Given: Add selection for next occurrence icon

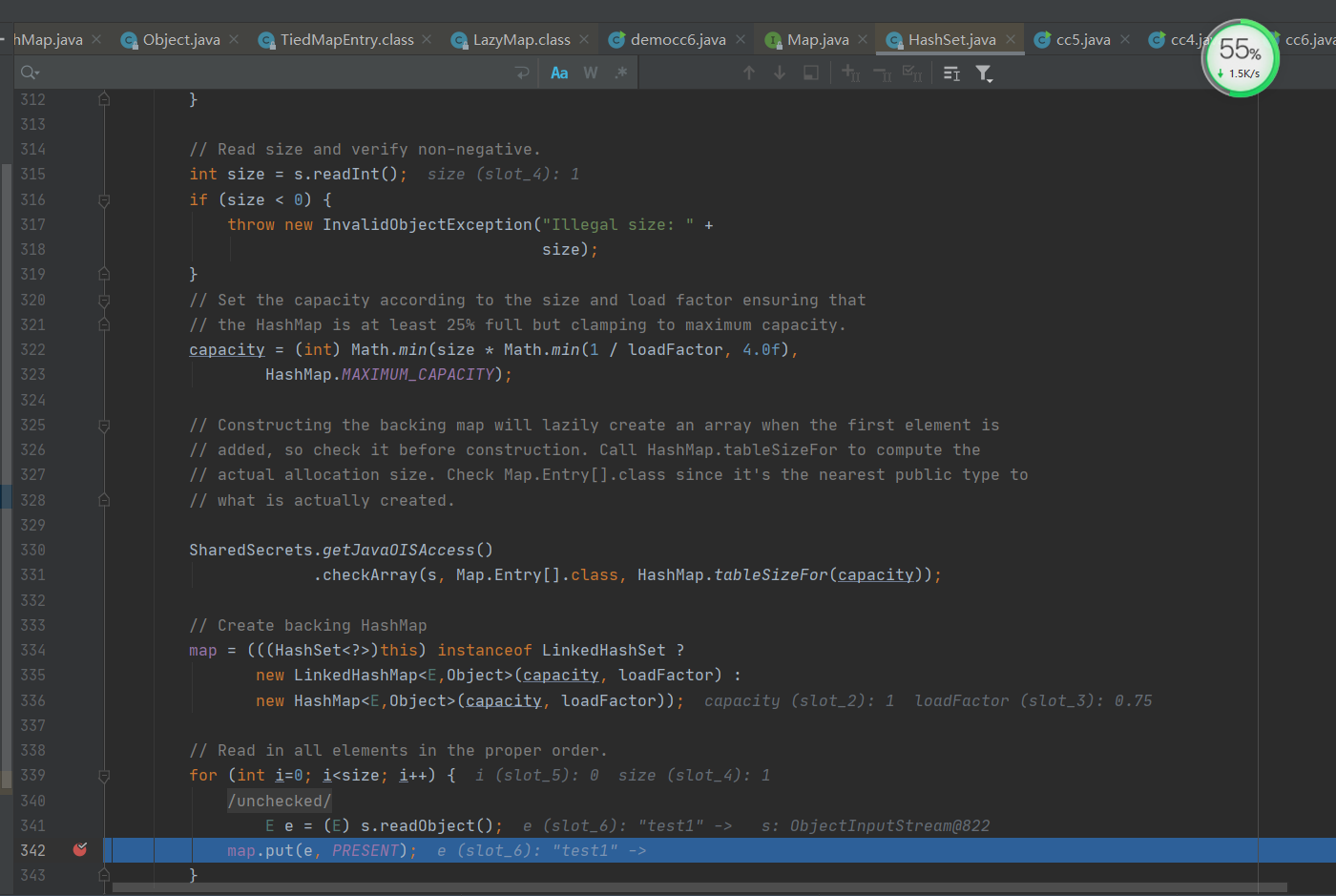Looking at the screenshot, I should coord(850,73).
